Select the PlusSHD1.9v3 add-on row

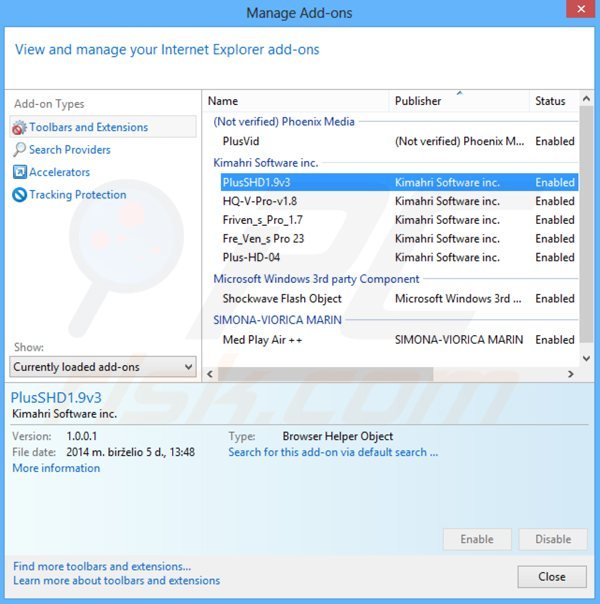399,182
